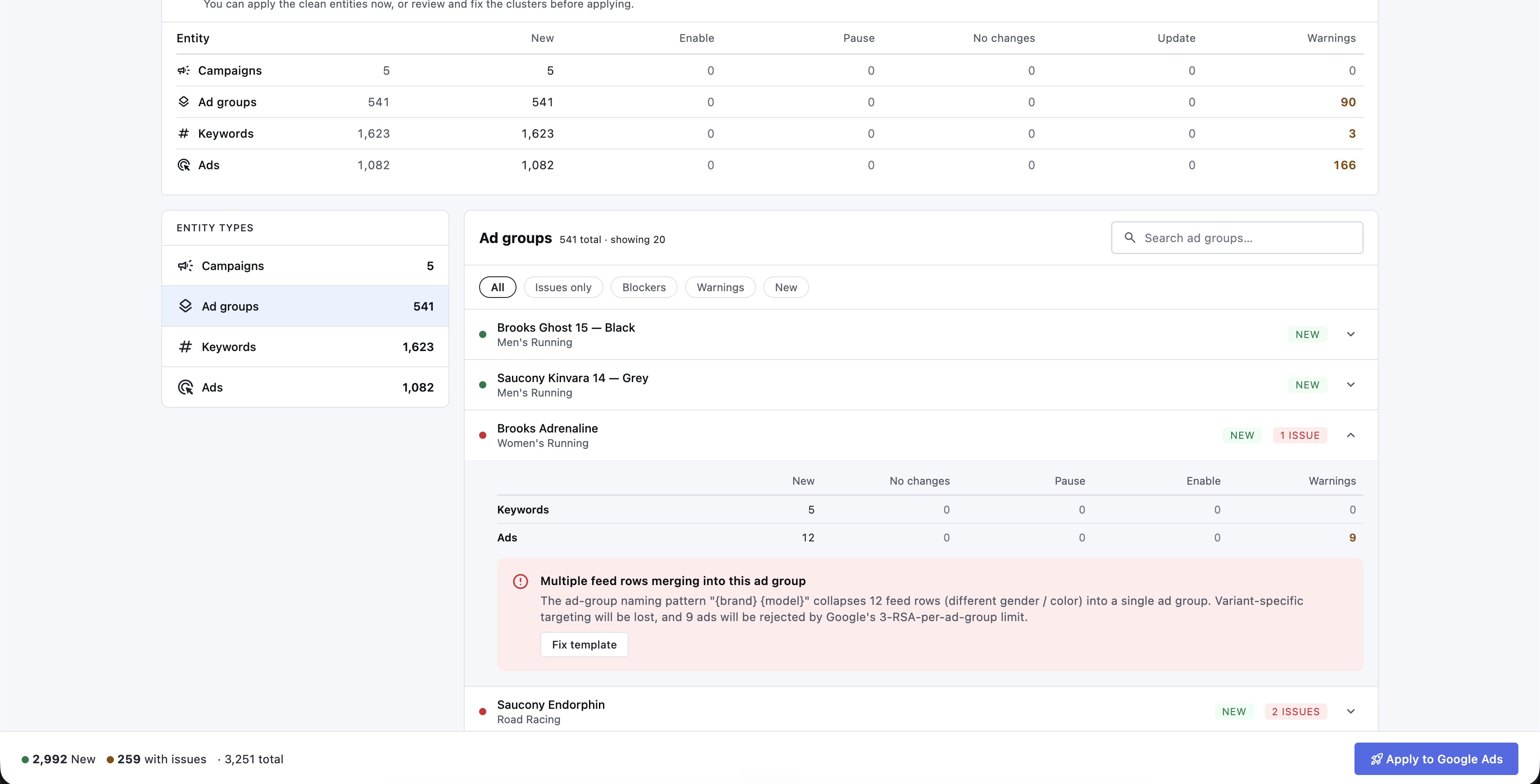The image size is (1540, 784).
Task: Click the No changes header in summary table
Action: tap(1004, 38)
